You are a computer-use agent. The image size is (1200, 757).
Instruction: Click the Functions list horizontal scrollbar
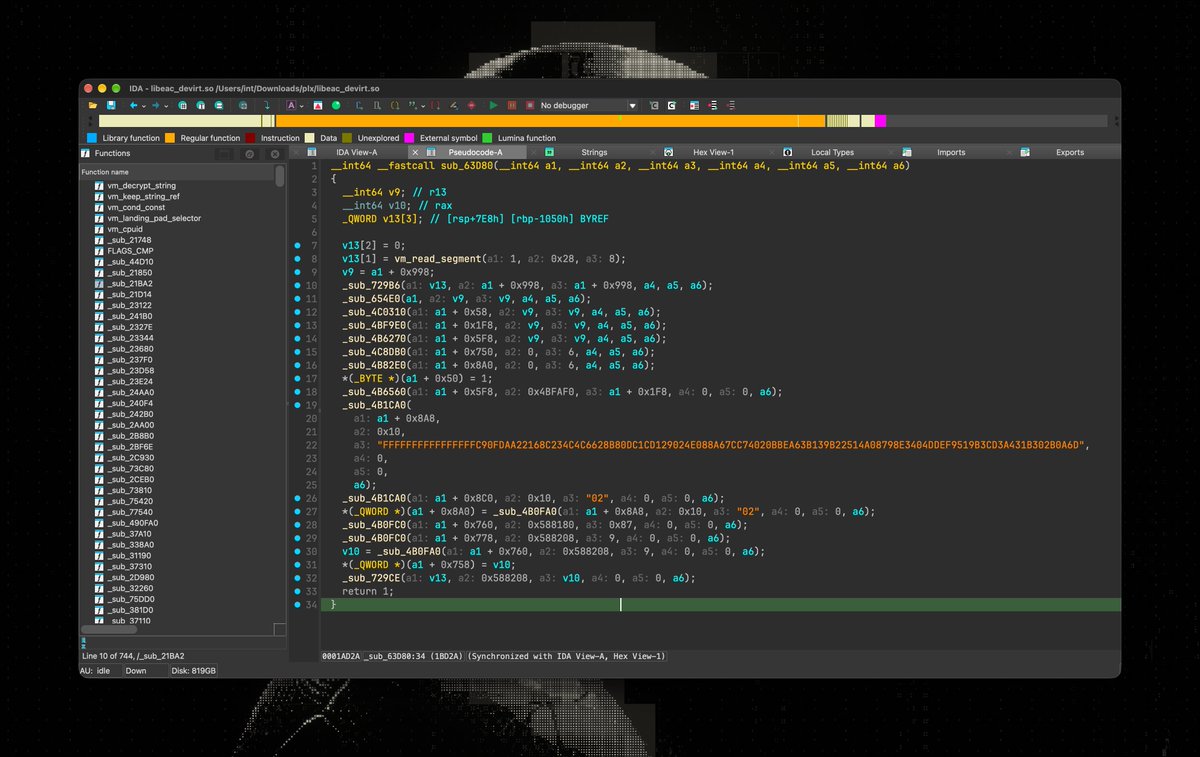point(110,630)
